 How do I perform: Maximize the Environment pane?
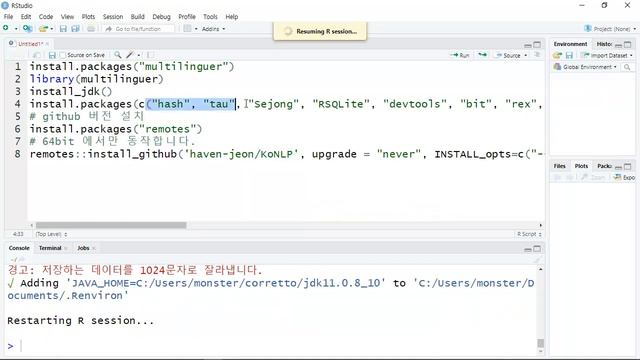628,44
